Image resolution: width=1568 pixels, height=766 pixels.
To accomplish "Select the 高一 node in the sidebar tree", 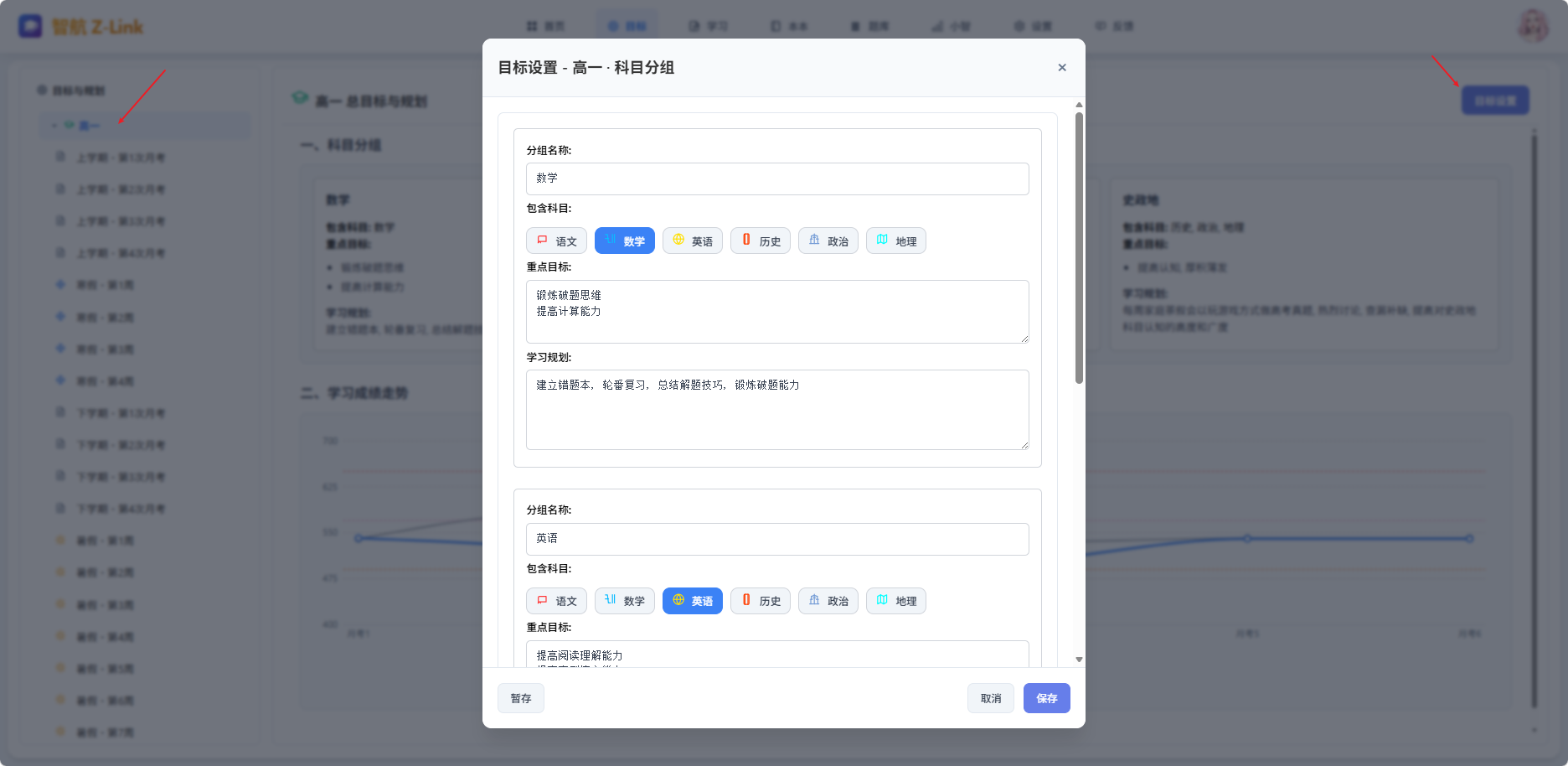I will (144, 126).
